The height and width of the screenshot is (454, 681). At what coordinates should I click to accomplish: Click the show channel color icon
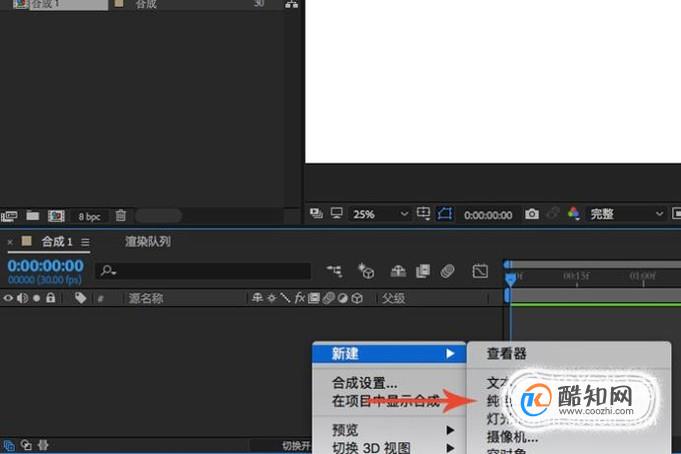(574, 213)
